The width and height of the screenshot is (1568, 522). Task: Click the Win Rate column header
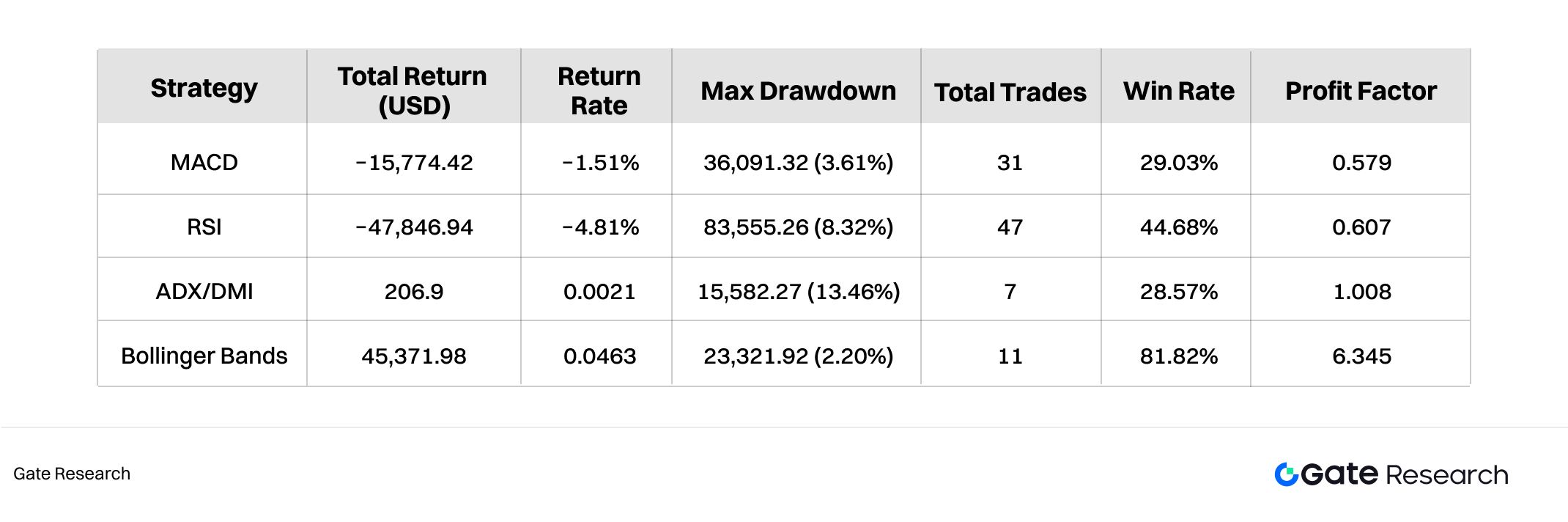1178,91
